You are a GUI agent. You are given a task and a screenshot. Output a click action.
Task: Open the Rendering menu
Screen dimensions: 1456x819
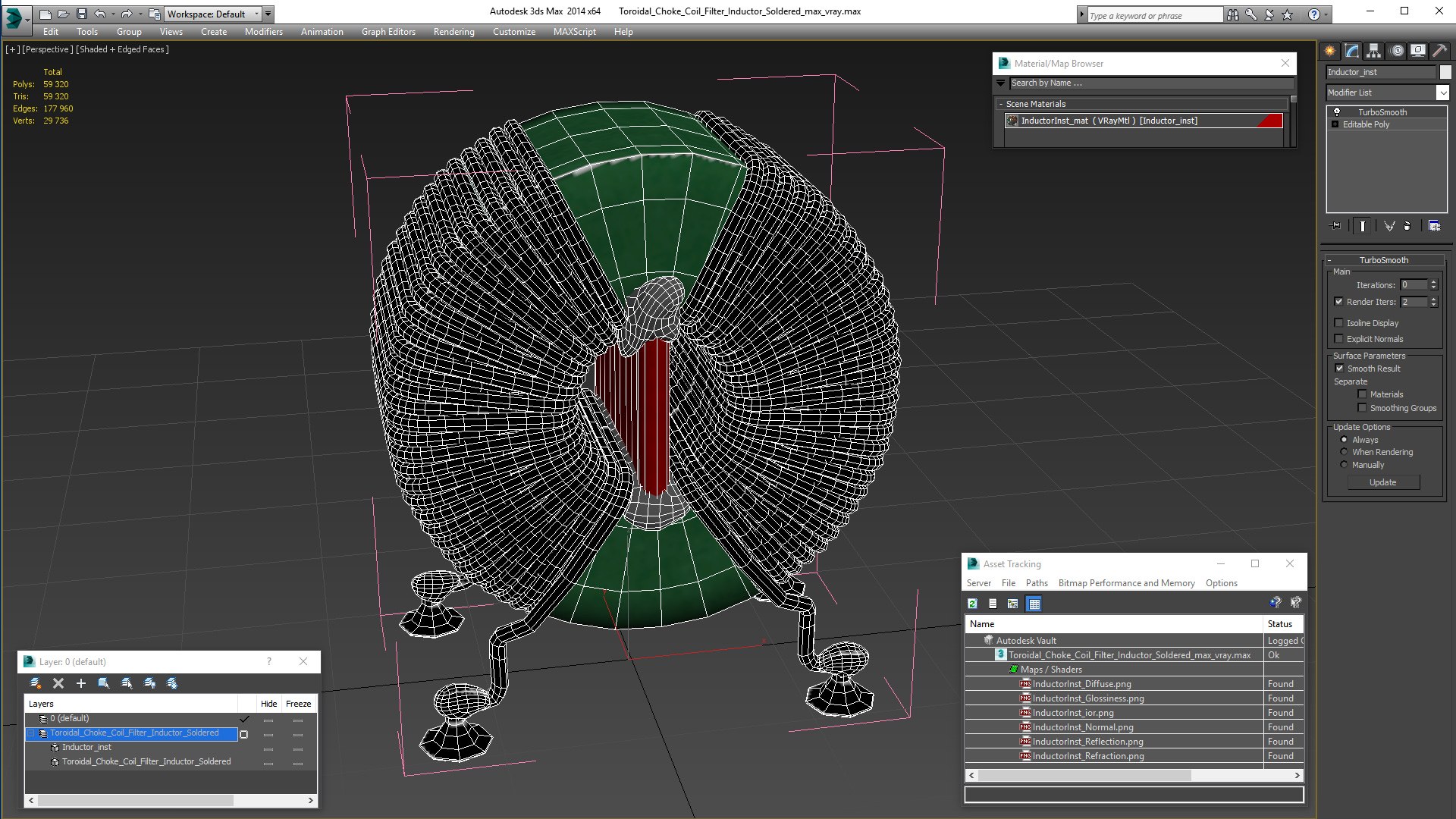tap(453, 32)
